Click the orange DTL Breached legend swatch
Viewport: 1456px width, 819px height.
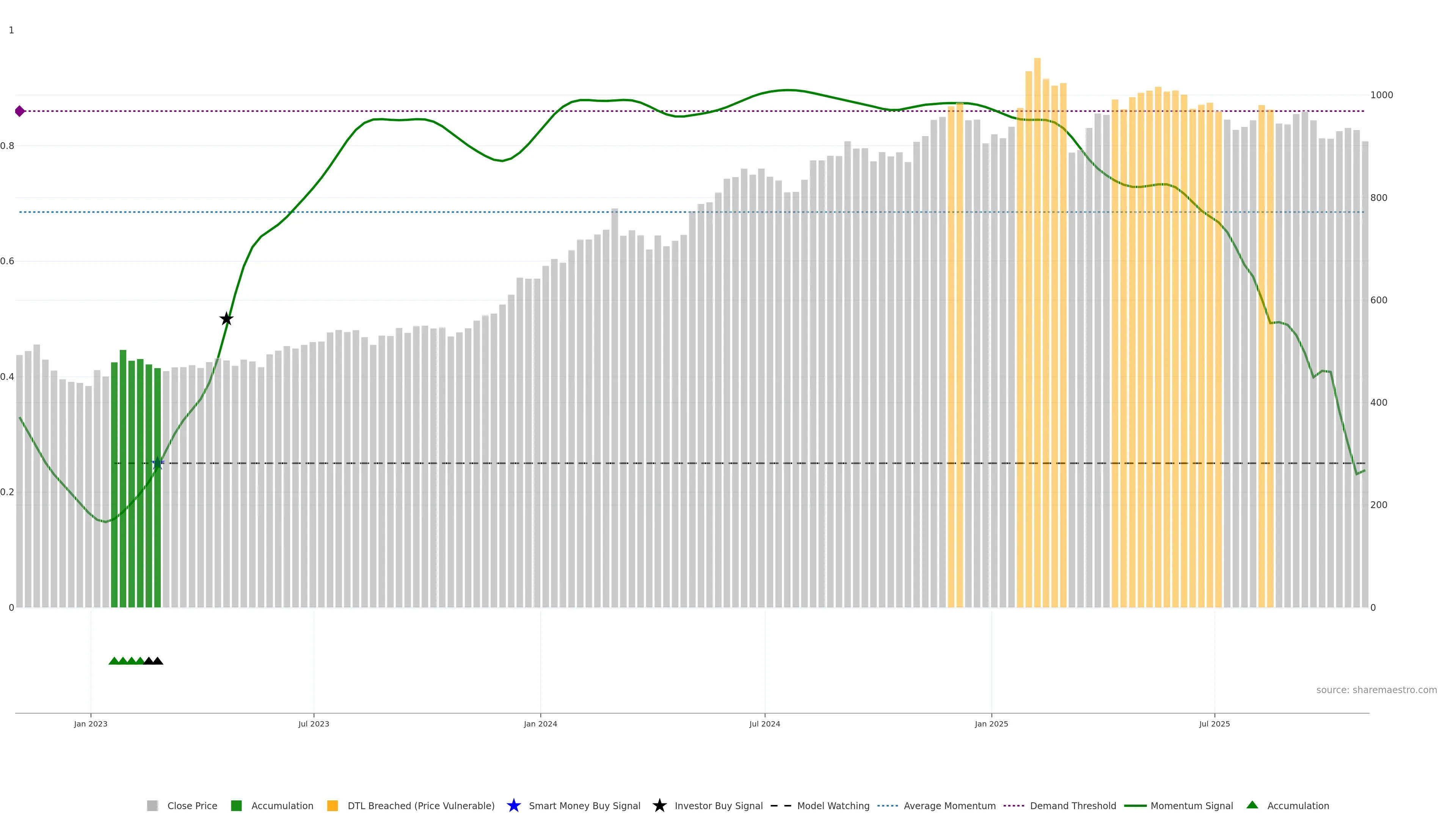333,806
